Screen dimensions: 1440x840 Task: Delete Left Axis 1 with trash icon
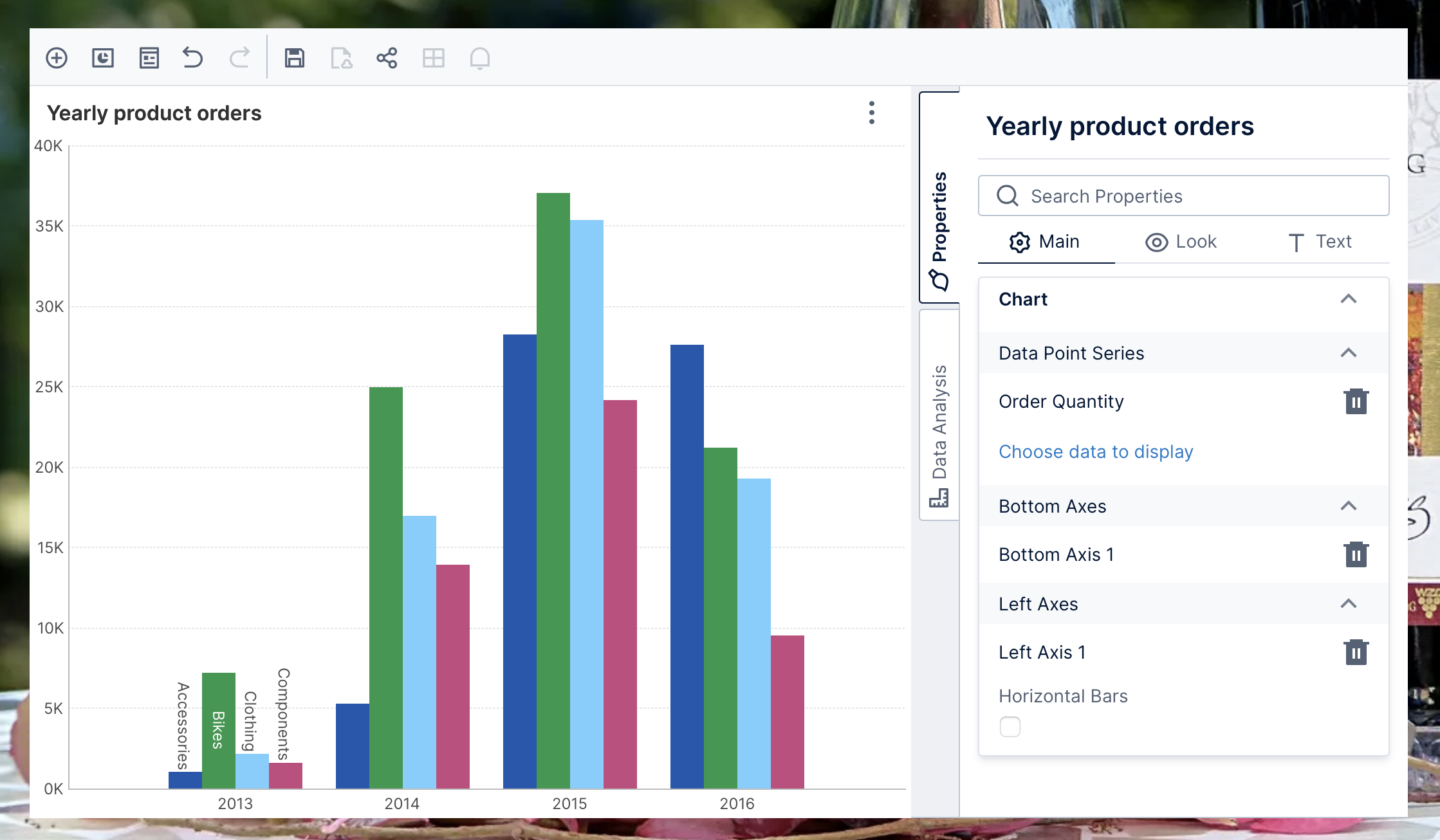[1356, 652]
